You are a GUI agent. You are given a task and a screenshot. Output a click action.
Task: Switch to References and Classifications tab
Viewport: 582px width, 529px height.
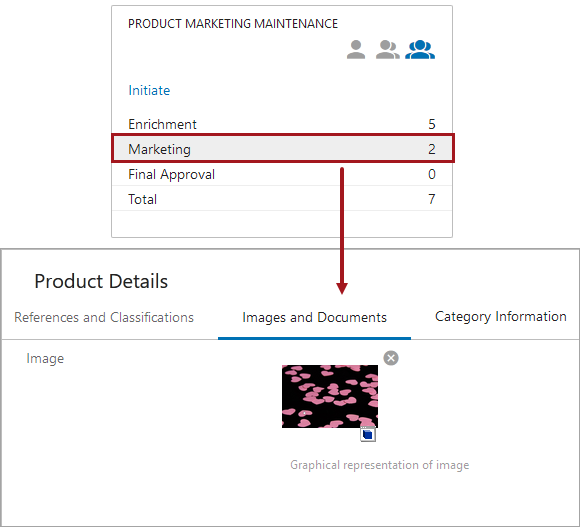tap(104, 317)
